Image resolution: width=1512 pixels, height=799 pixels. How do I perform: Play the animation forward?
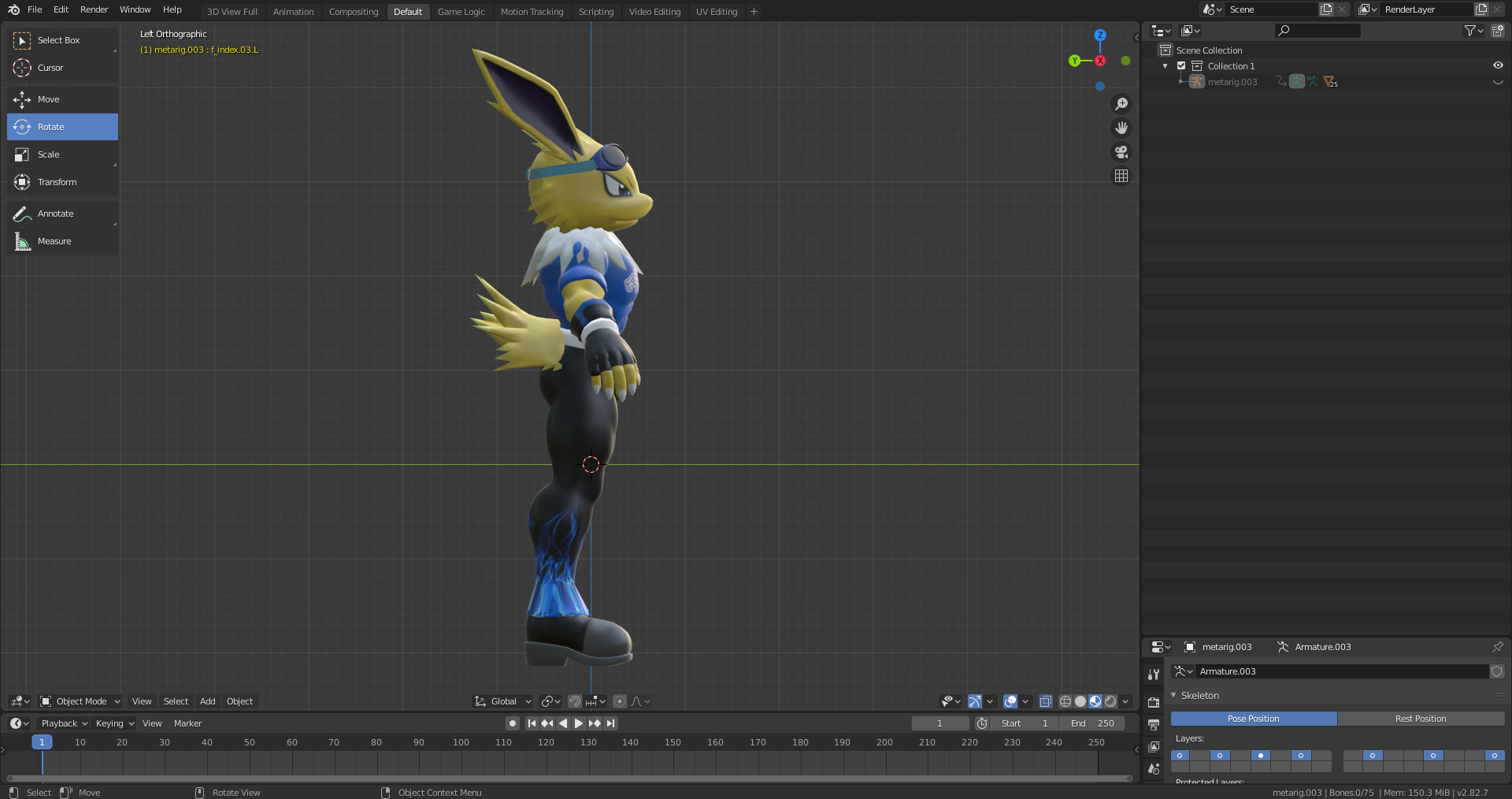[x=579, y=723]
